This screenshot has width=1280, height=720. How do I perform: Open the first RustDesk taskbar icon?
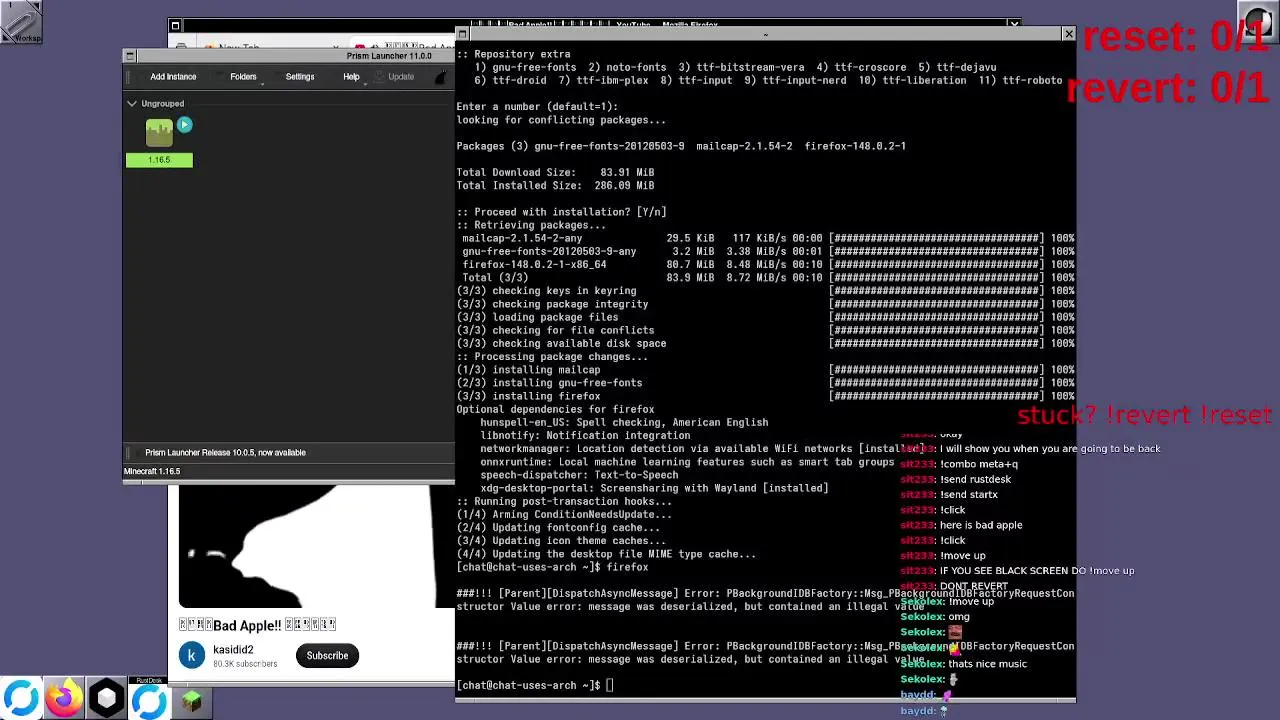tap(21, 699)
